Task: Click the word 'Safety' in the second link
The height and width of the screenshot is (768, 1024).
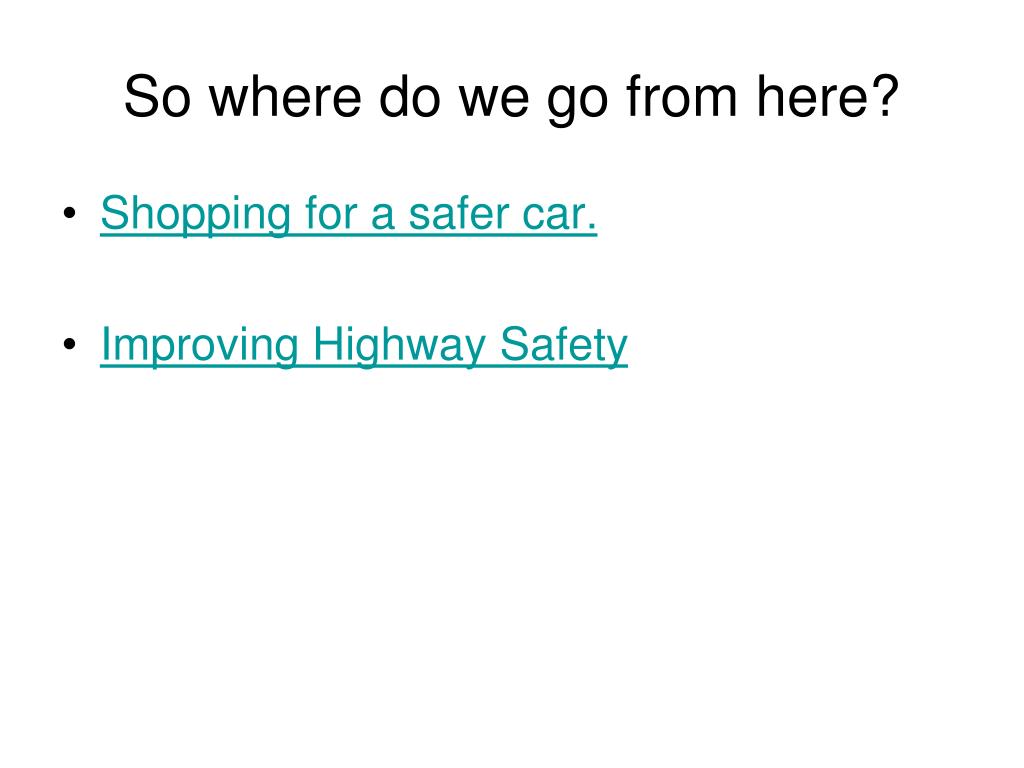Action: click(564, 345)
